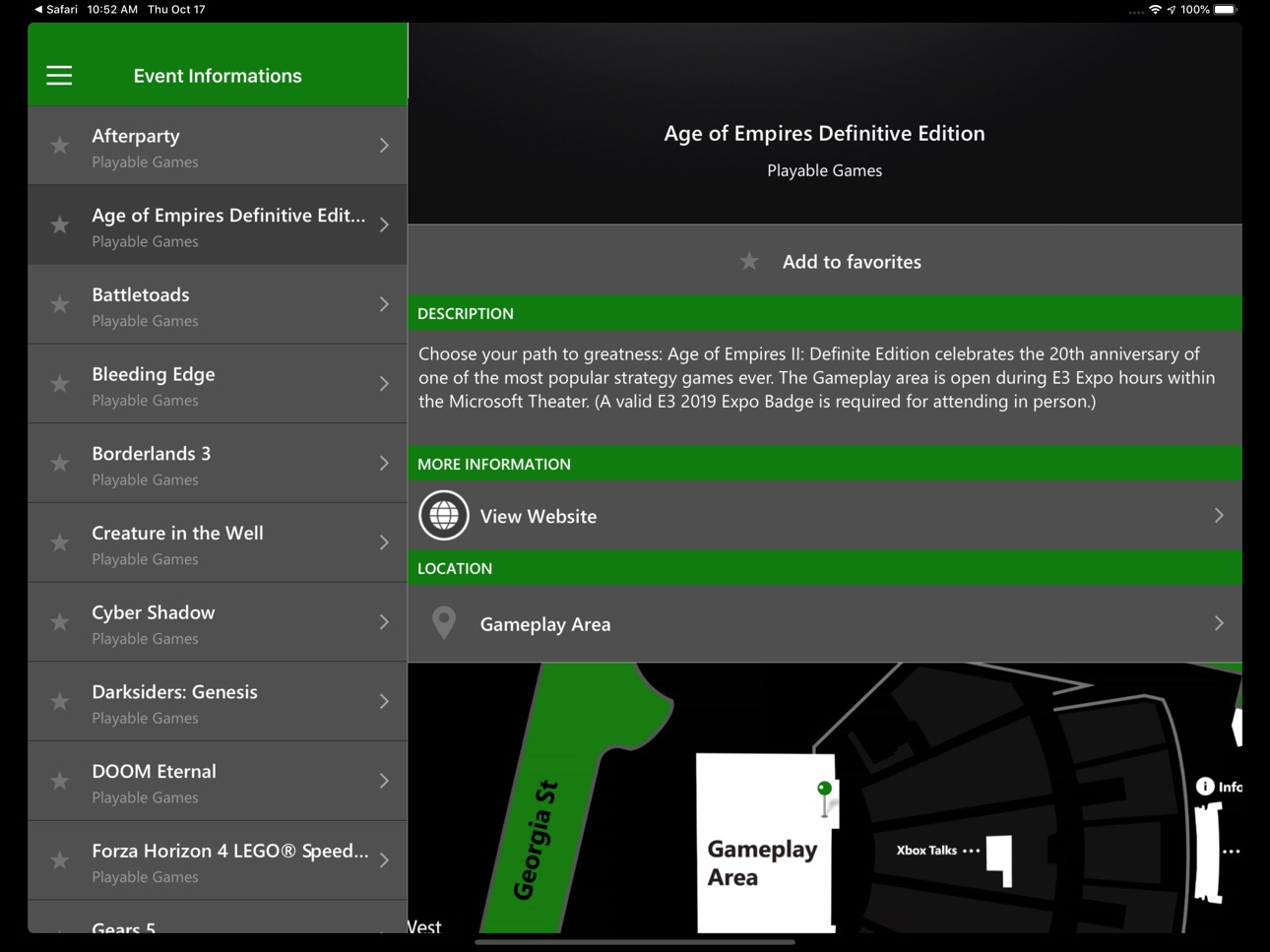The image size is (1270, 952).
Task: Click the location pin icon
Action: (444, 623)
